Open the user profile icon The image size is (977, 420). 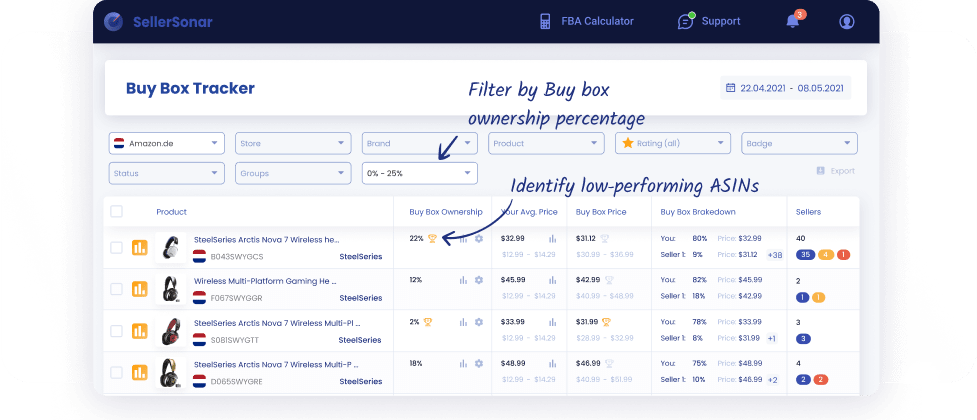(847, 21)
